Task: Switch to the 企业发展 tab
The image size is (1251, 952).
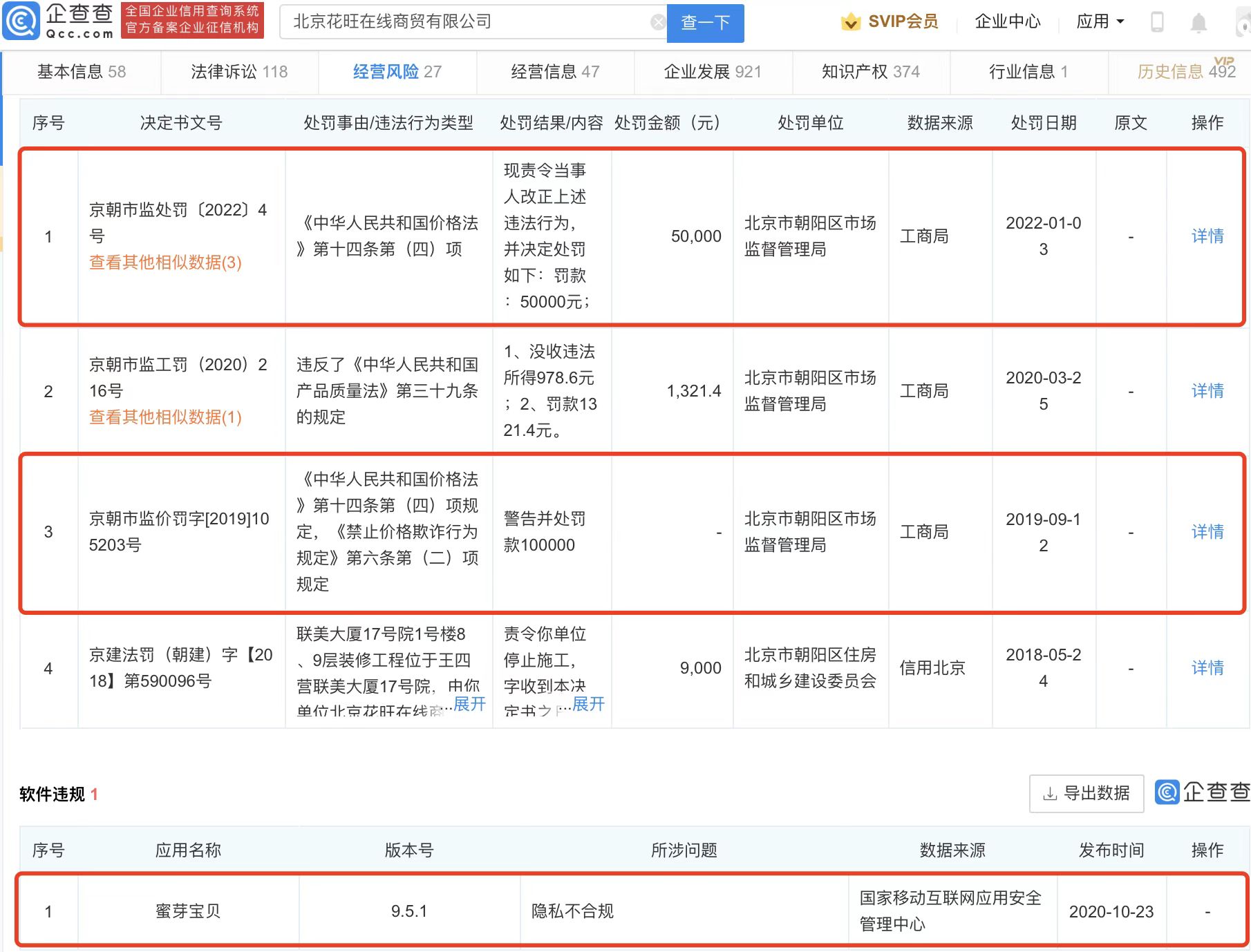Action: tap(712, 72)
